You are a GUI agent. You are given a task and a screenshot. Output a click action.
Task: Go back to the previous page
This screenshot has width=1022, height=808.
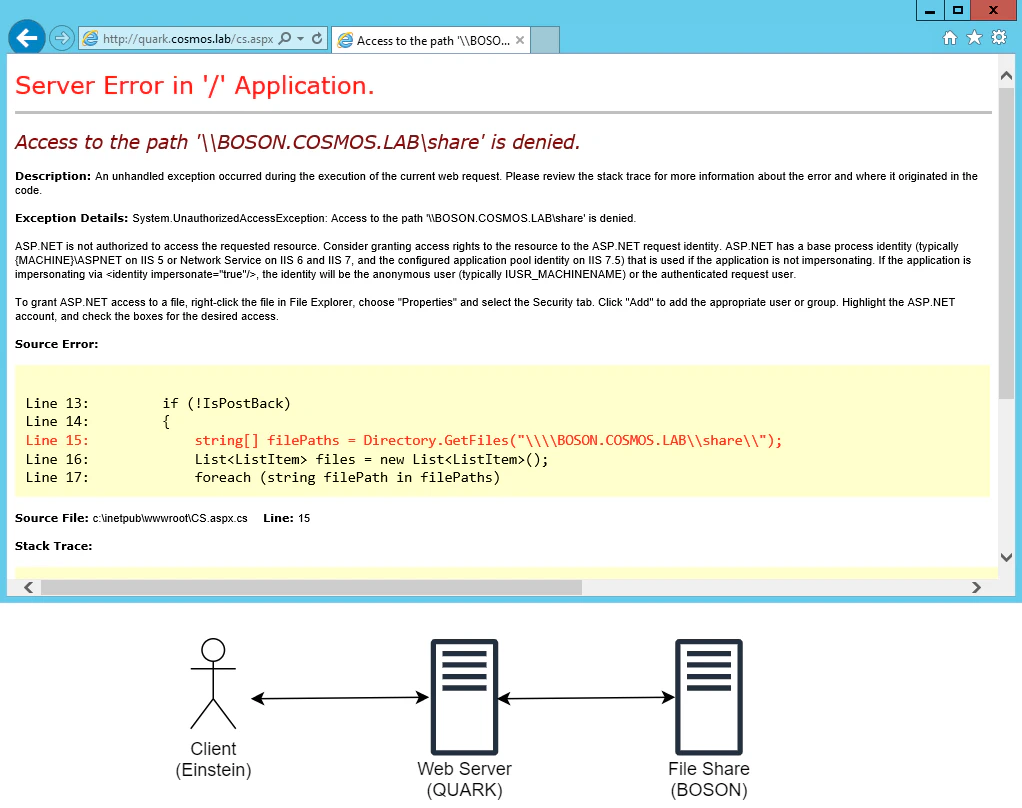27,38
